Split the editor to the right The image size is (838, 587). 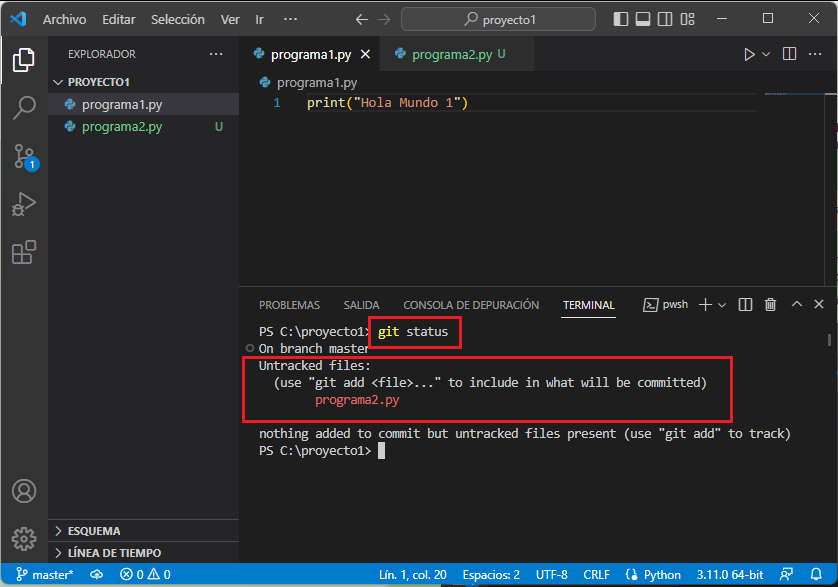[x=789, y=54]
